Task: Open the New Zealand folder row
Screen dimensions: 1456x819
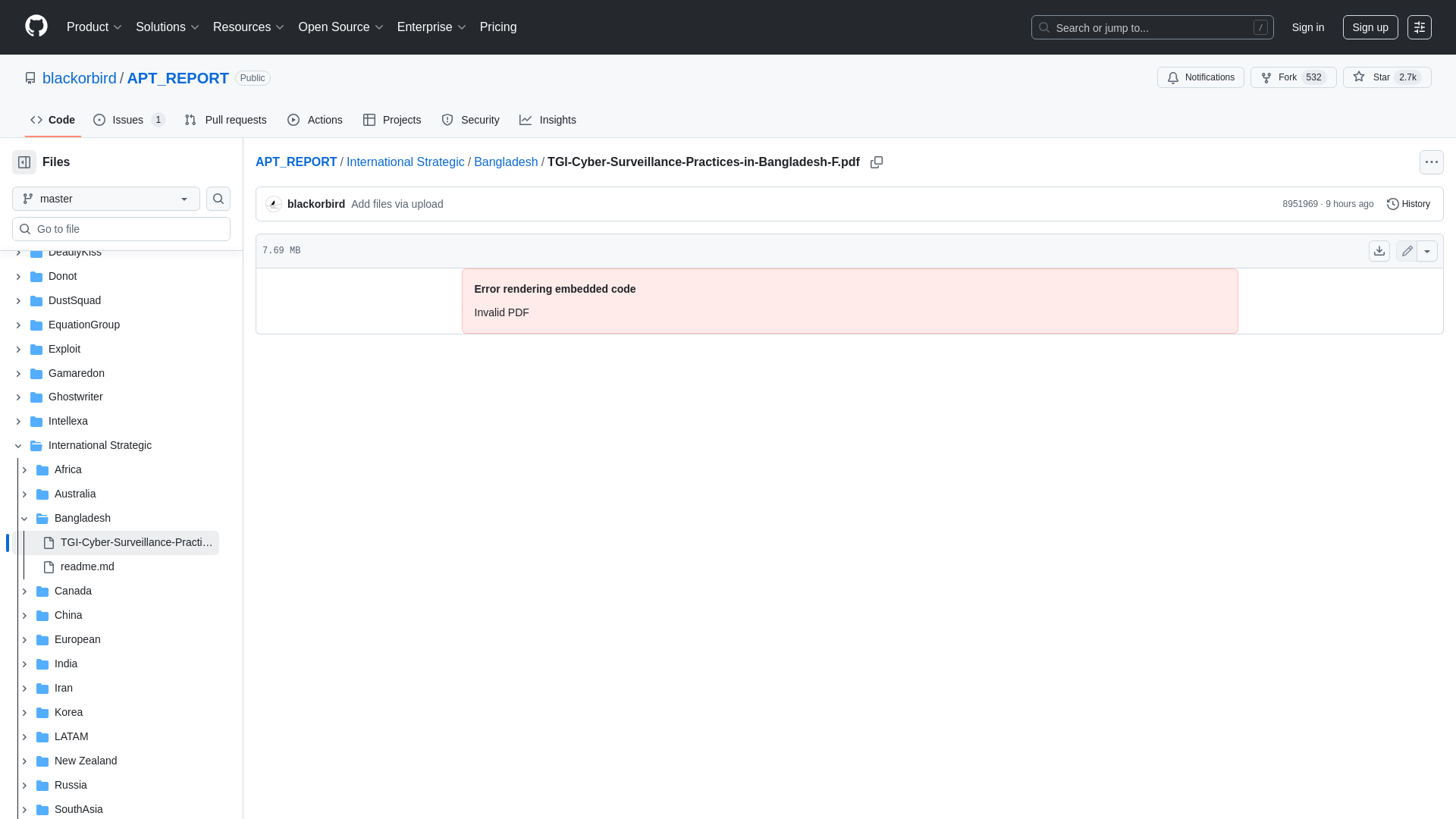Action: pos(115,761)
